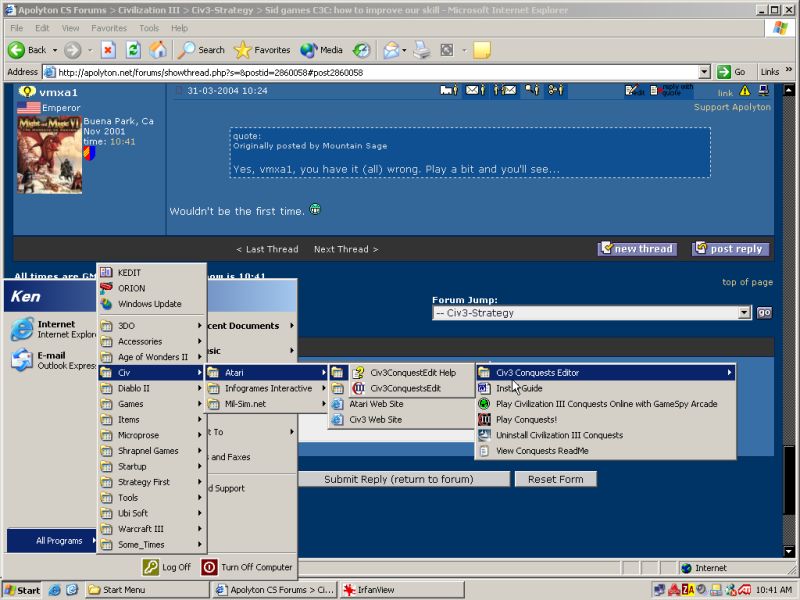The width and height of the screenshot is (800, 600).
Task: Expand the Accessories program folder
Action: (152, 341)
